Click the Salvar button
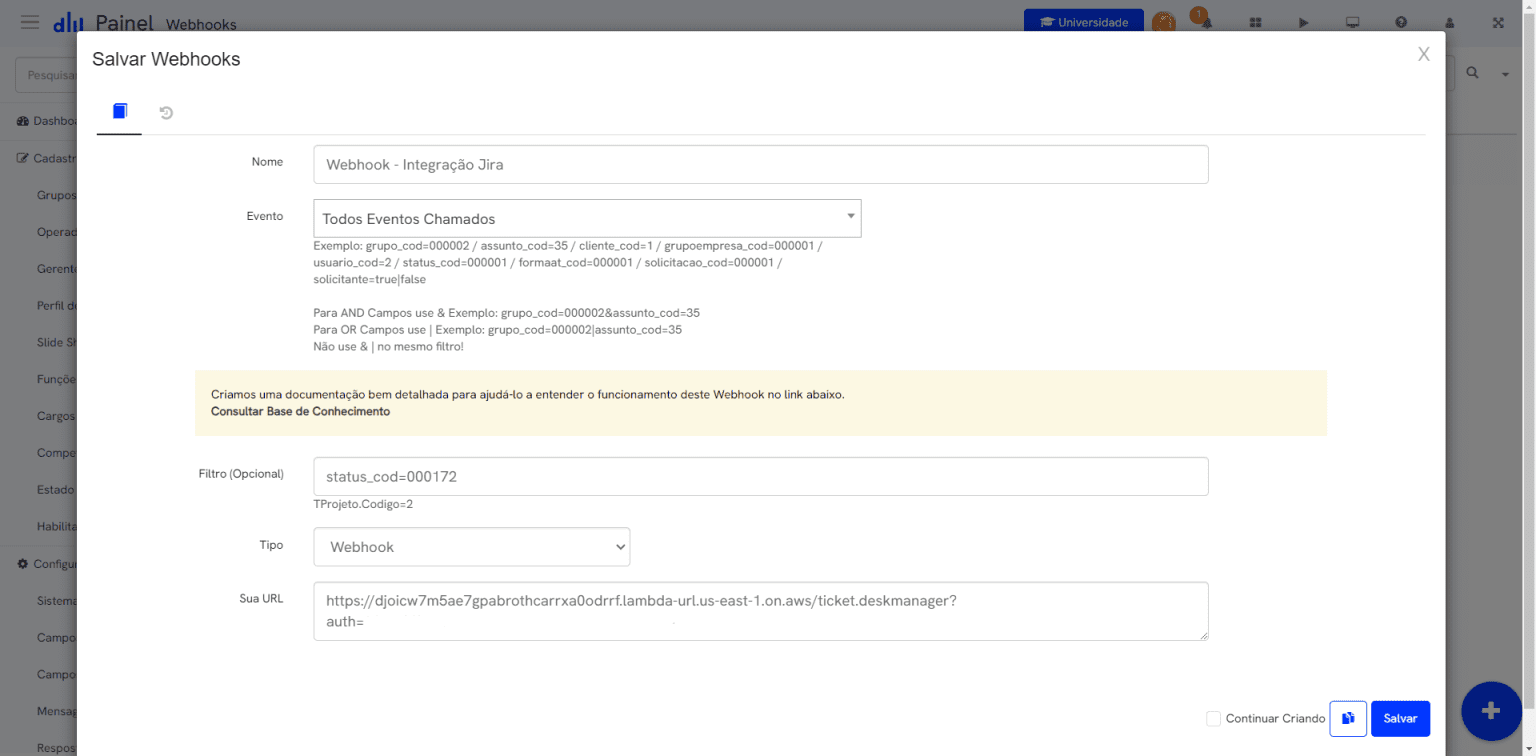 (1400, 718)
